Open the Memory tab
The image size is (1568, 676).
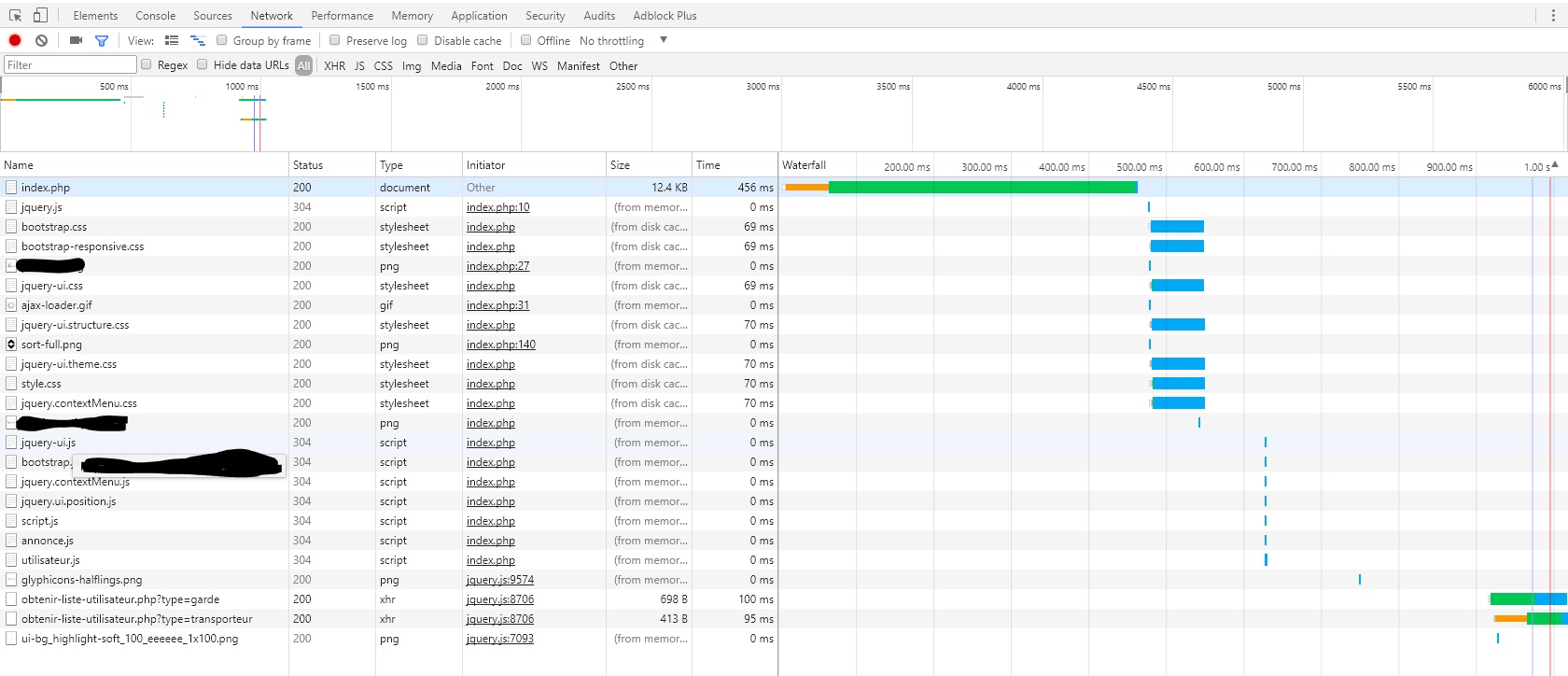click(412, 16)
